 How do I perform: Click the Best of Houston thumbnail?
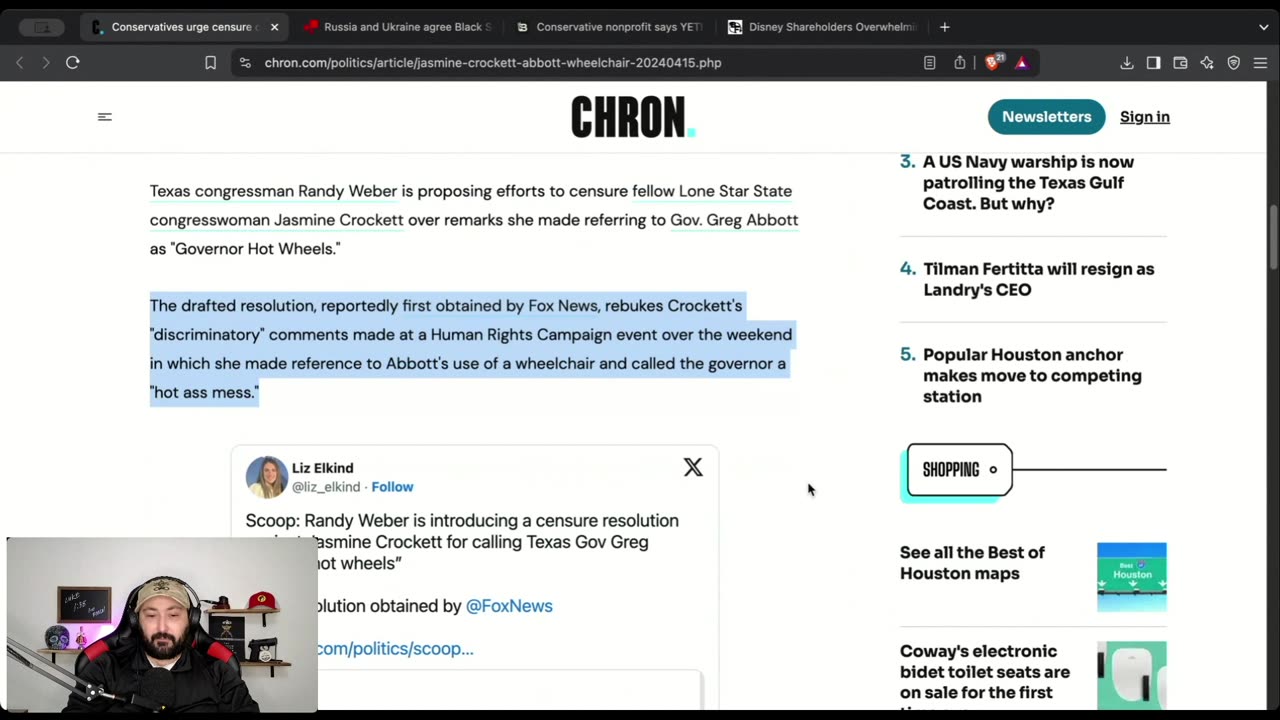[1131, 577]
